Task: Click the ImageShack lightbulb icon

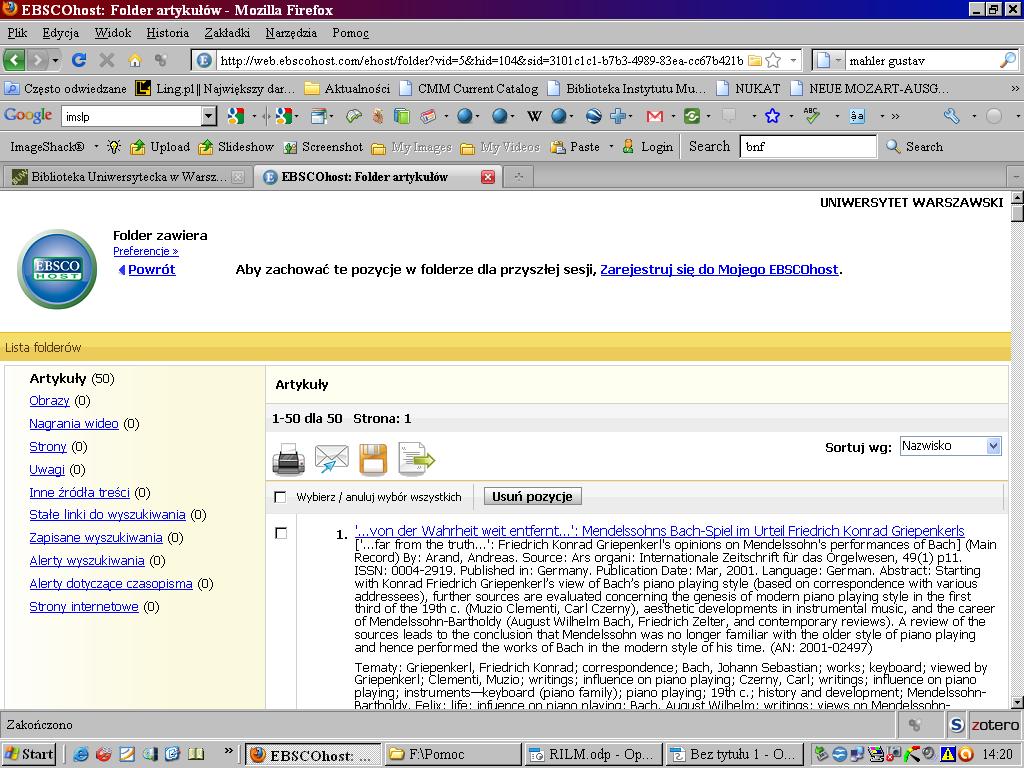Action: (x=114, y=147)
